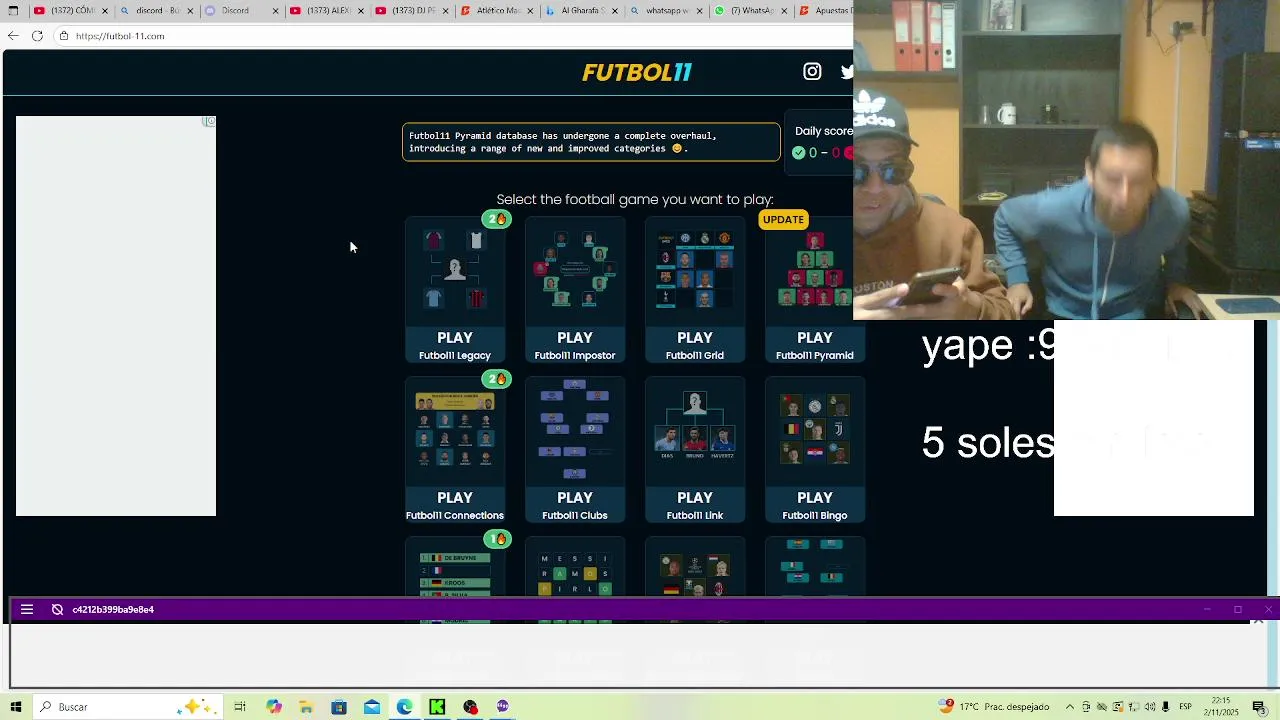Play Futbol11 Pyramid game
The image size is (1280, 720).
pyautogui.click(x=815, y=290)
